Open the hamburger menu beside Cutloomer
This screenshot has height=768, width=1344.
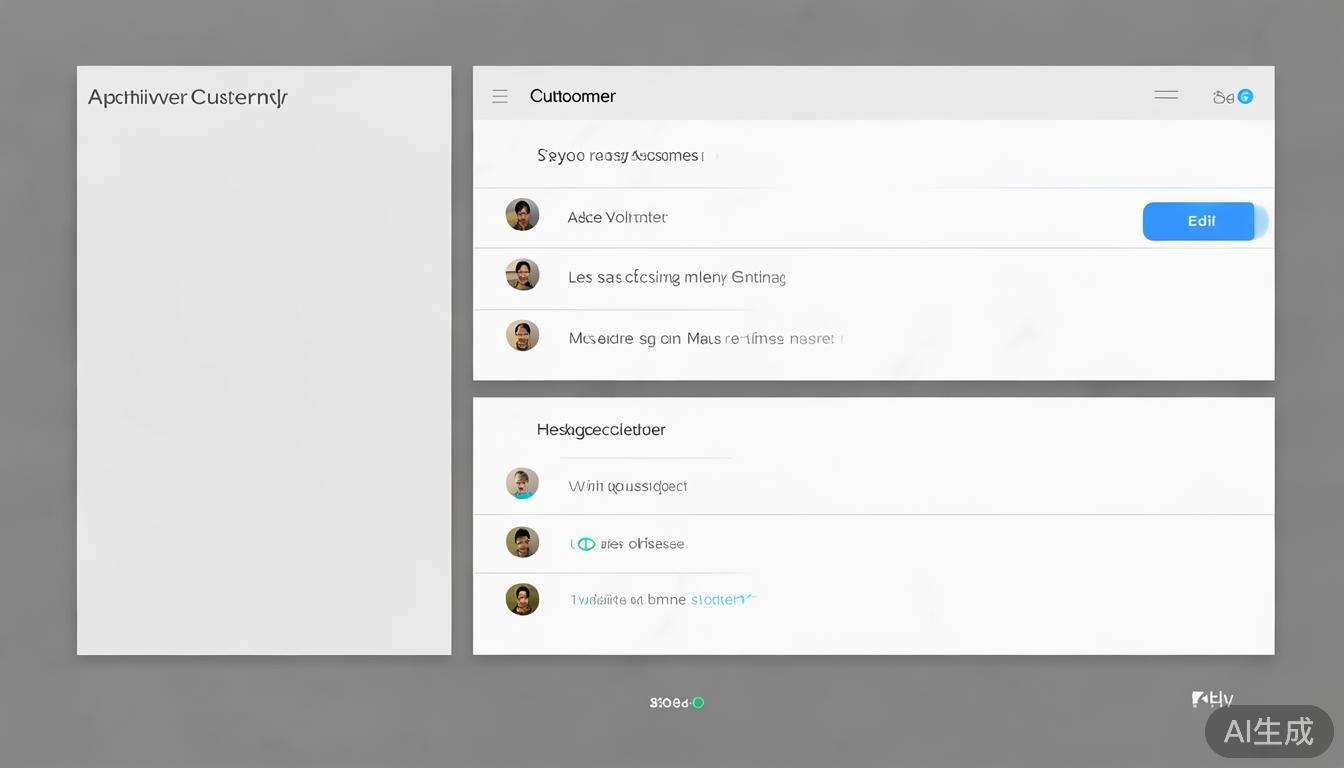coord(500,96)
